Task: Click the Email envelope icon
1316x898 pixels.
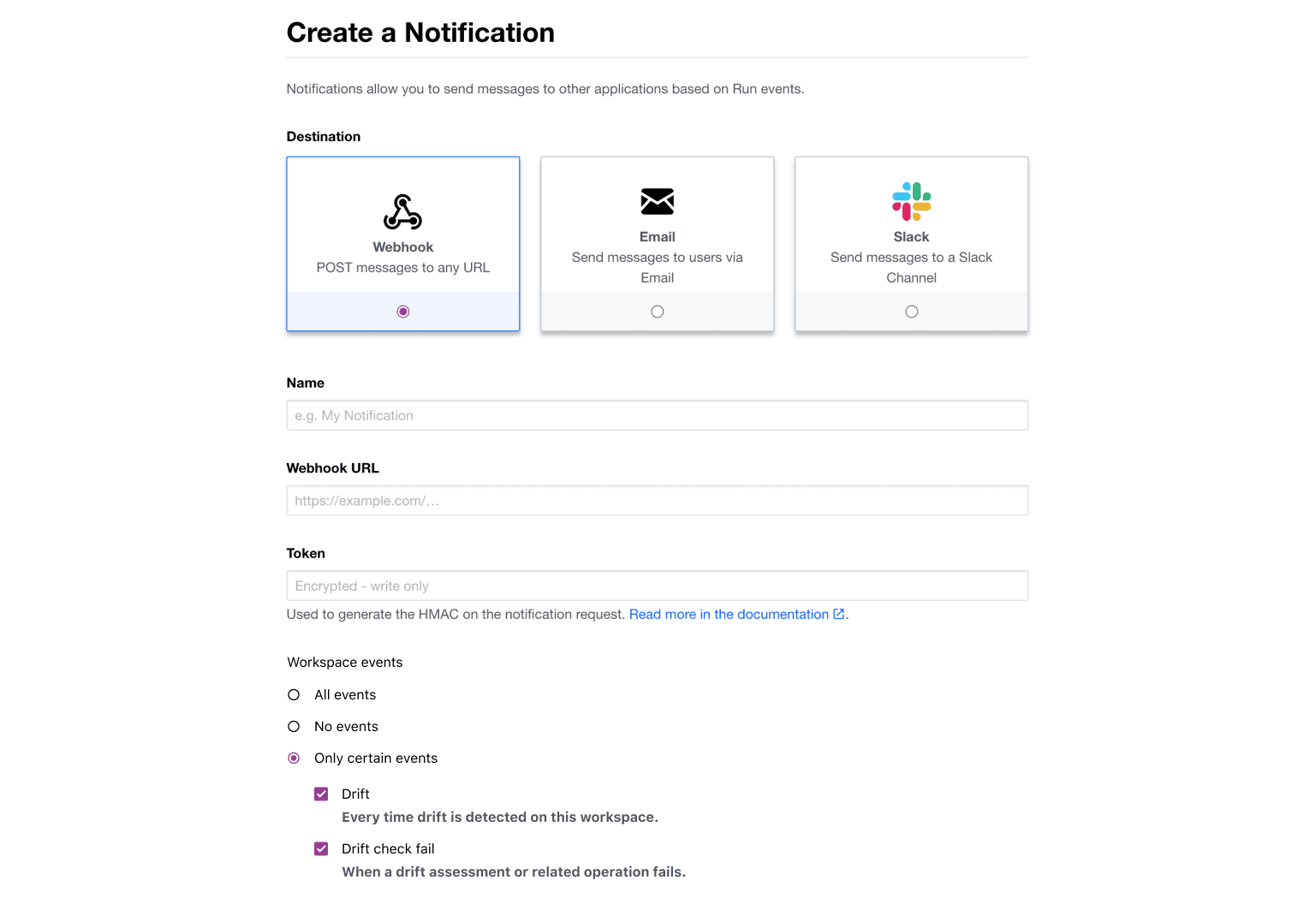Action: click(657, 202)
